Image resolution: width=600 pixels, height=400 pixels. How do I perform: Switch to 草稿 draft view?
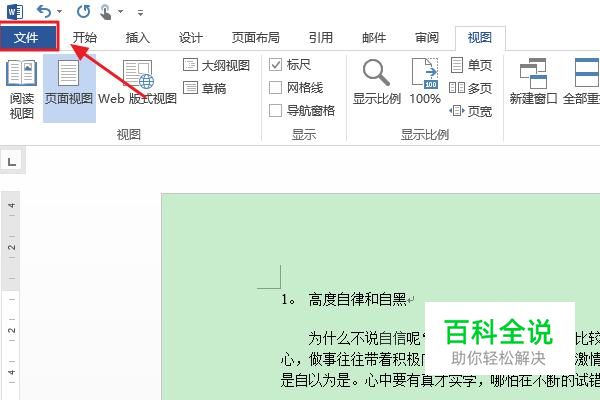205,88
